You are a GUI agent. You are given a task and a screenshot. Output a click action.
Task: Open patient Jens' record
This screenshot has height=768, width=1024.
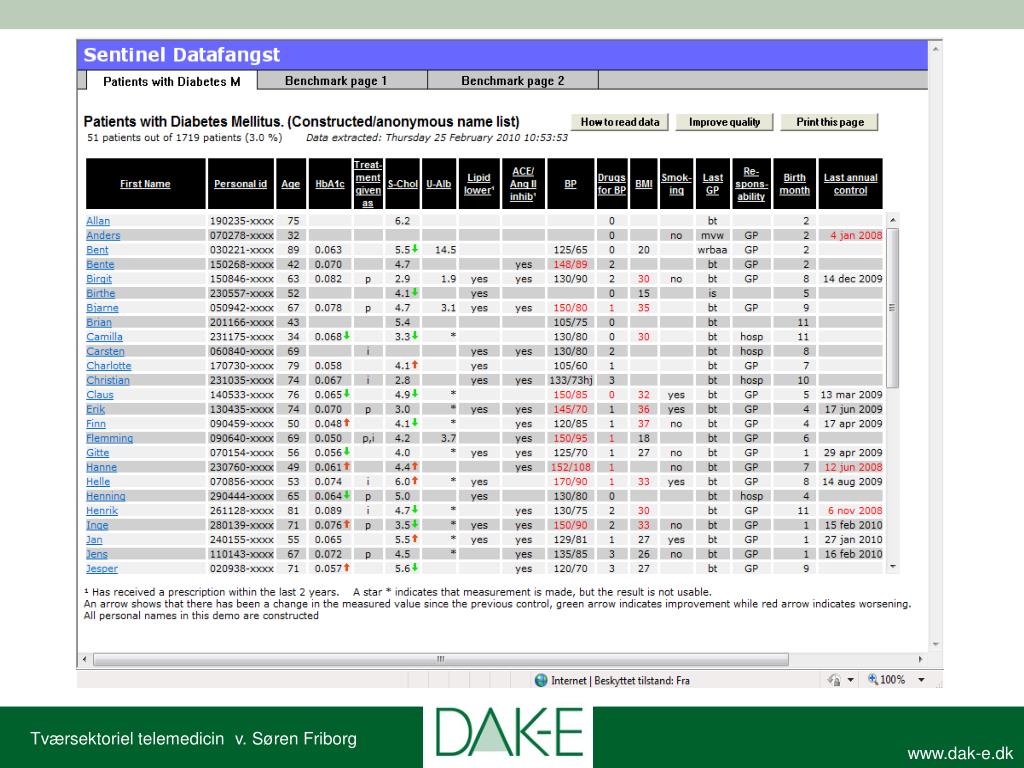pyautogui.click(x=97, y=554)
